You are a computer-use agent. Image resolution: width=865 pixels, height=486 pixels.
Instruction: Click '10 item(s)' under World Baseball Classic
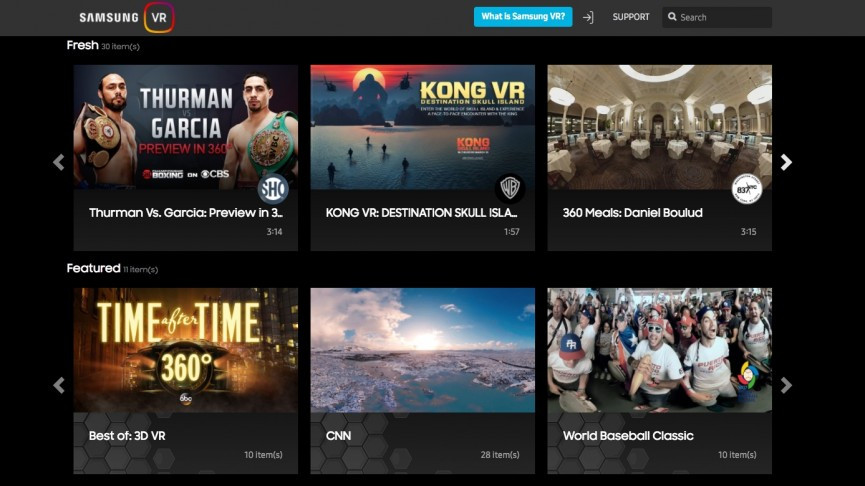pos(737,455)
